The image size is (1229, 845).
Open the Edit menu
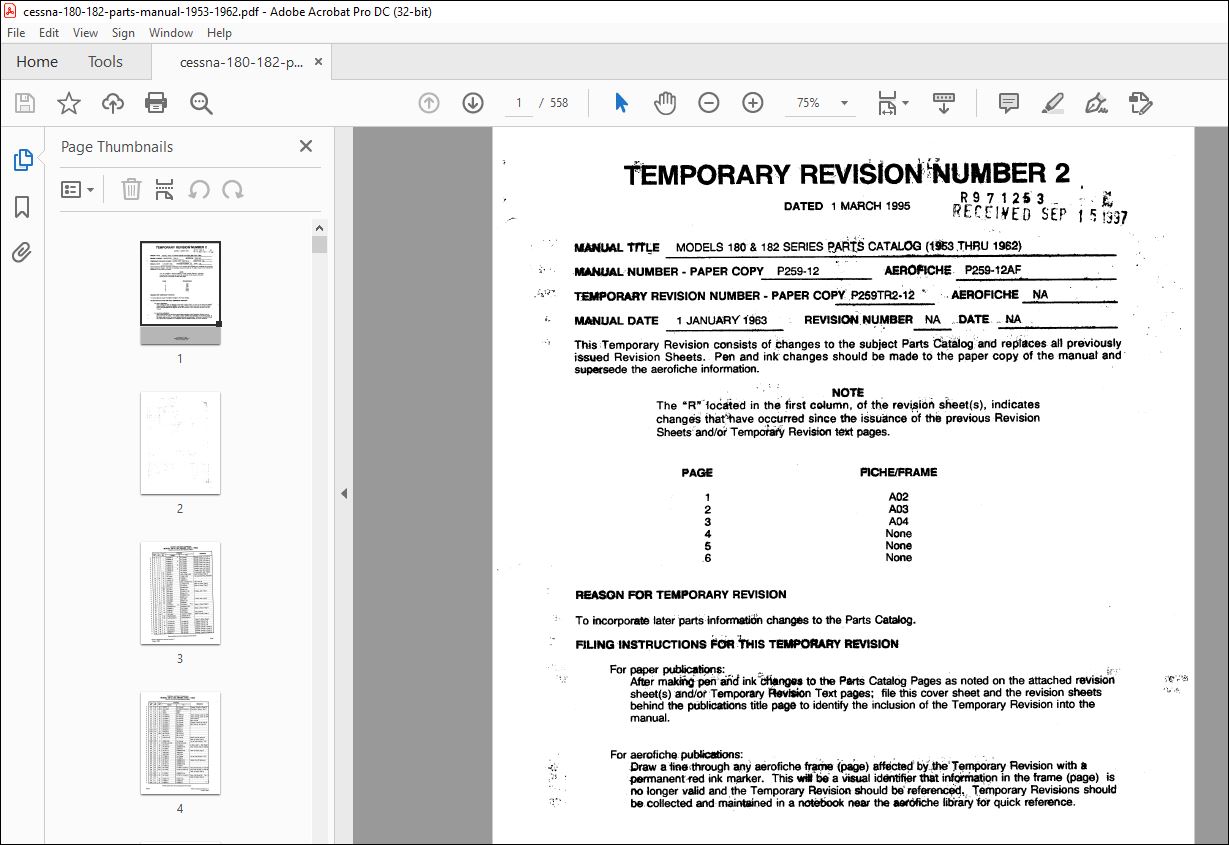(x=49, y=33)
